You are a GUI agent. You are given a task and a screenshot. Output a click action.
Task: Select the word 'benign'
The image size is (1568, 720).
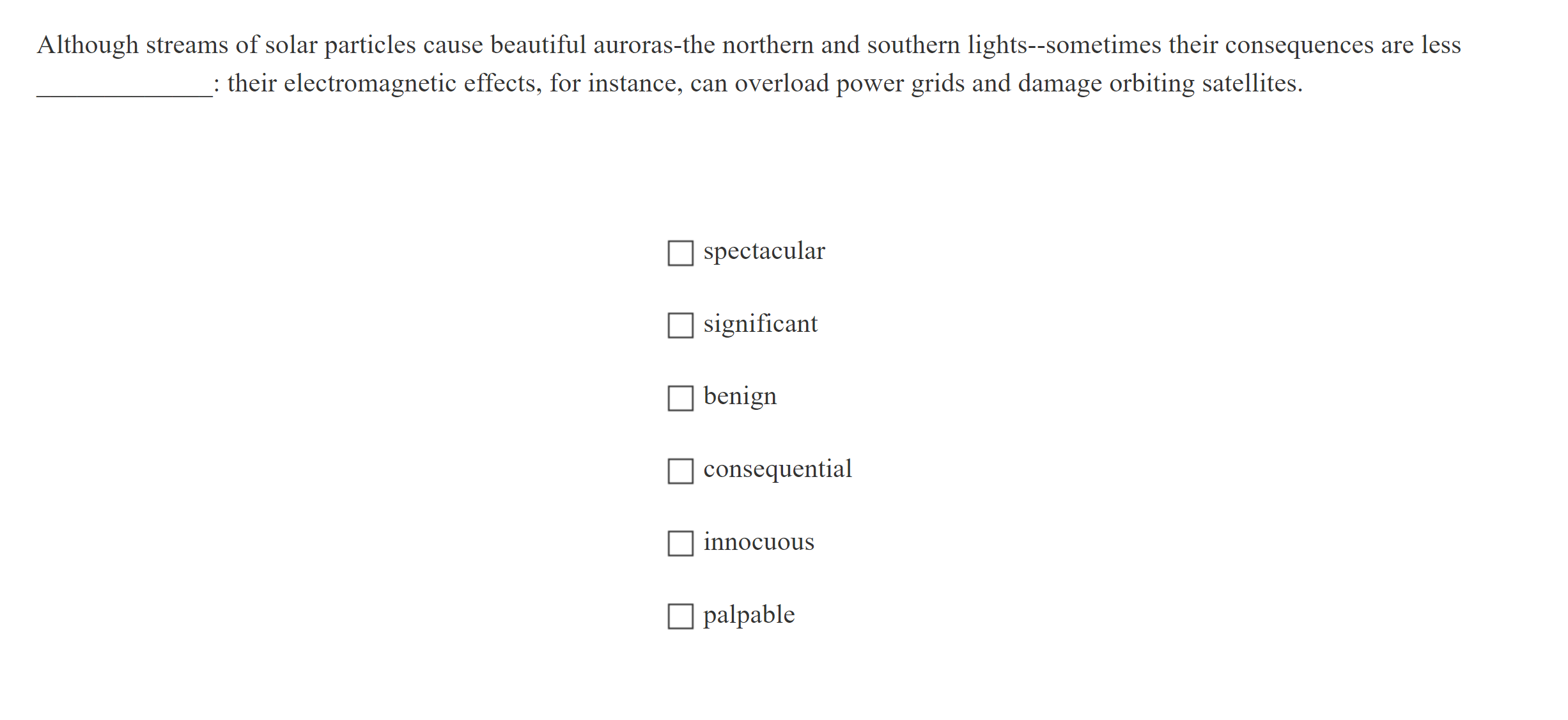(740, 396)
